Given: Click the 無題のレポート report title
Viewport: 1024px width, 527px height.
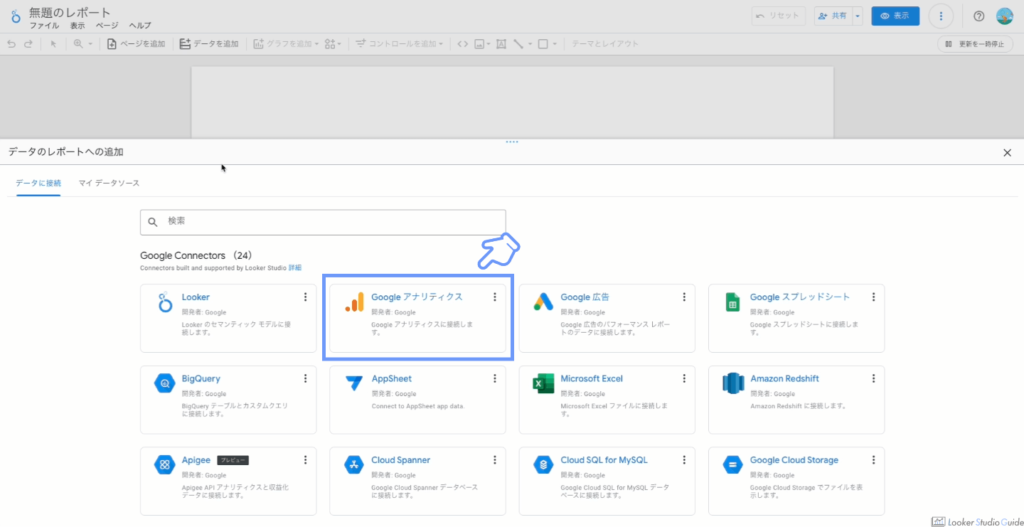Looking at the screenshot, I should coord(70,12).
